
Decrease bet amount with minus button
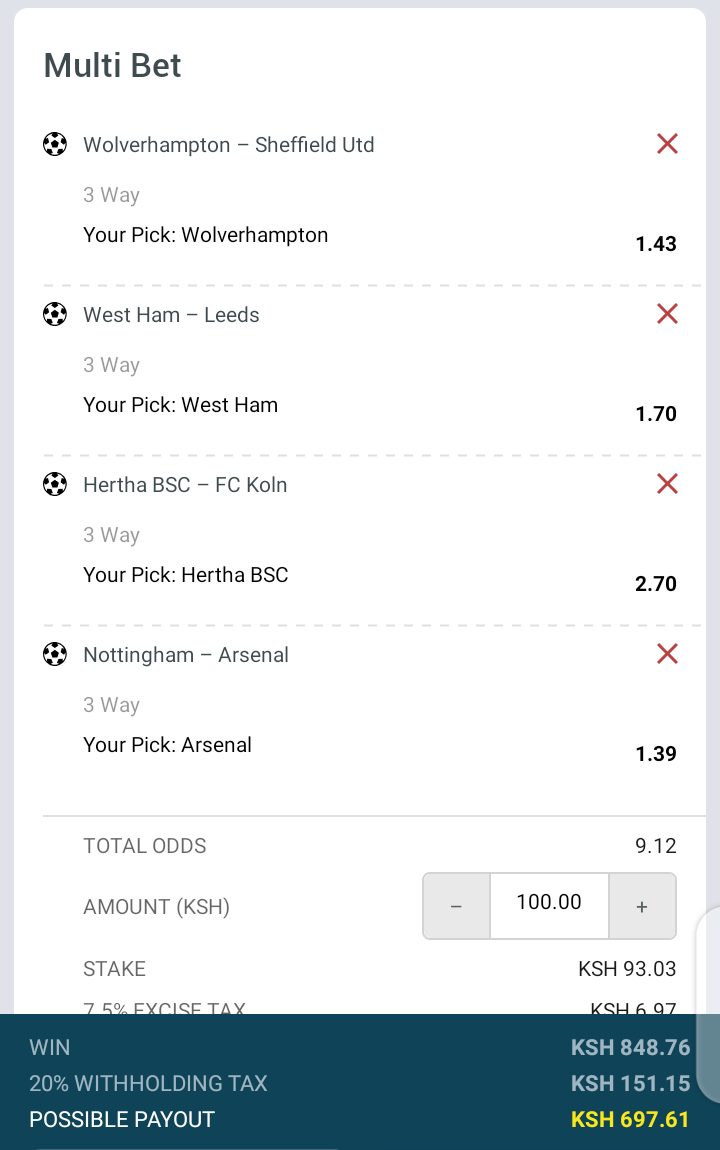click(457, 906)
